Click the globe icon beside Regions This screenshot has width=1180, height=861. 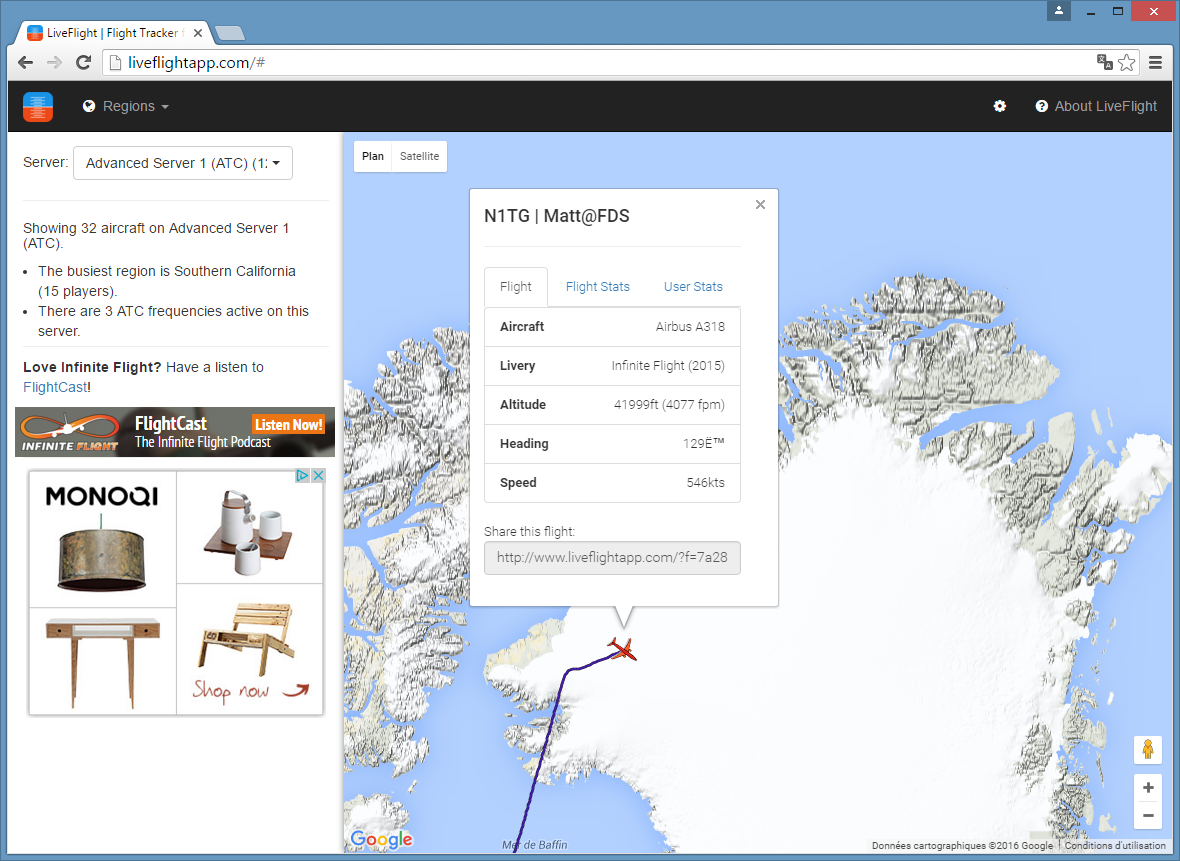coord(89,106)
